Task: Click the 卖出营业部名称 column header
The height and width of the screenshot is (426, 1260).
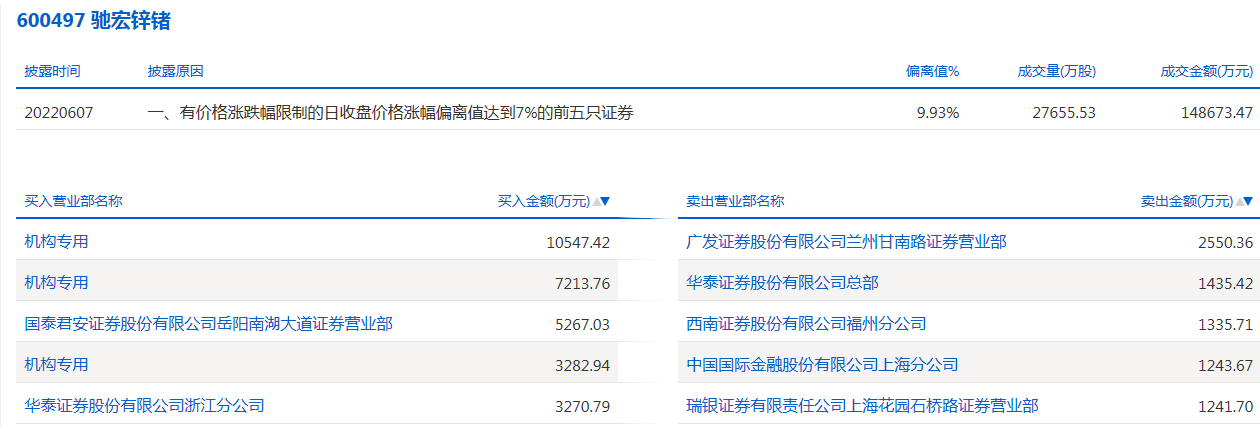Action: pyautogui.click(x=735, y=201)
